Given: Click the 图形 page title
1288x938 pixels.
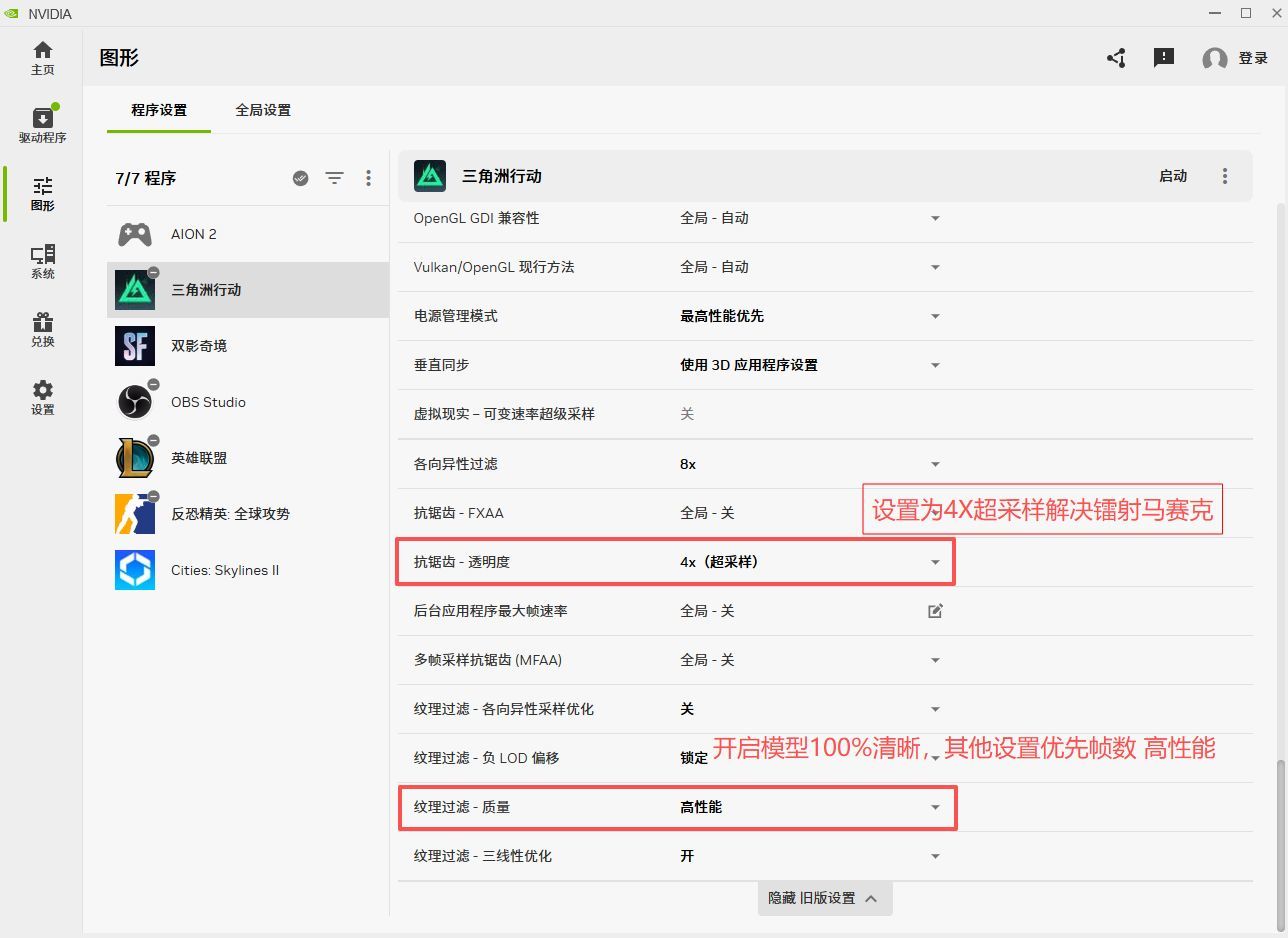Looking at the screenshot, I should click(x=119, y=57).
